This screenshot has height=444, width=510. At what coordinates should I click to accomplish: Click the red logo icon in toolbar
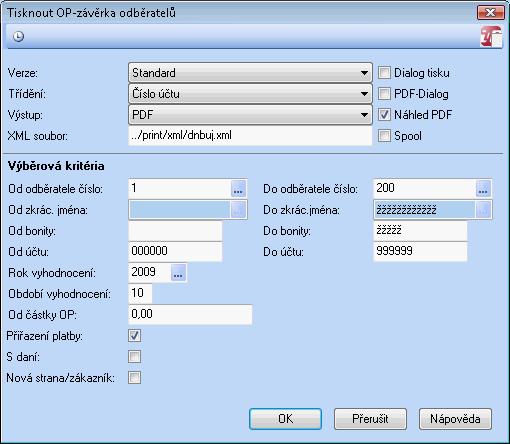point(491,37)
